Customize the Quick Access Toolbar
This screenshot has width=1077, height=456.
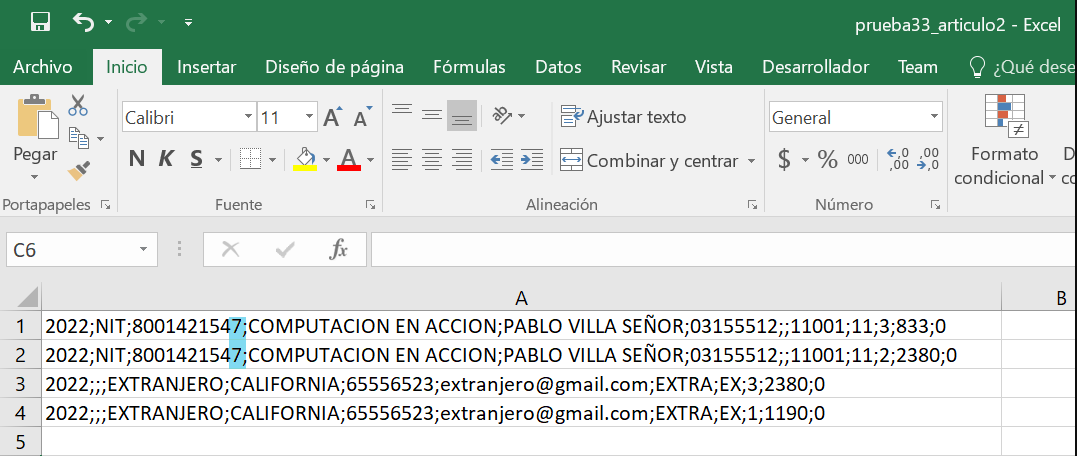(x=188, y=23)
